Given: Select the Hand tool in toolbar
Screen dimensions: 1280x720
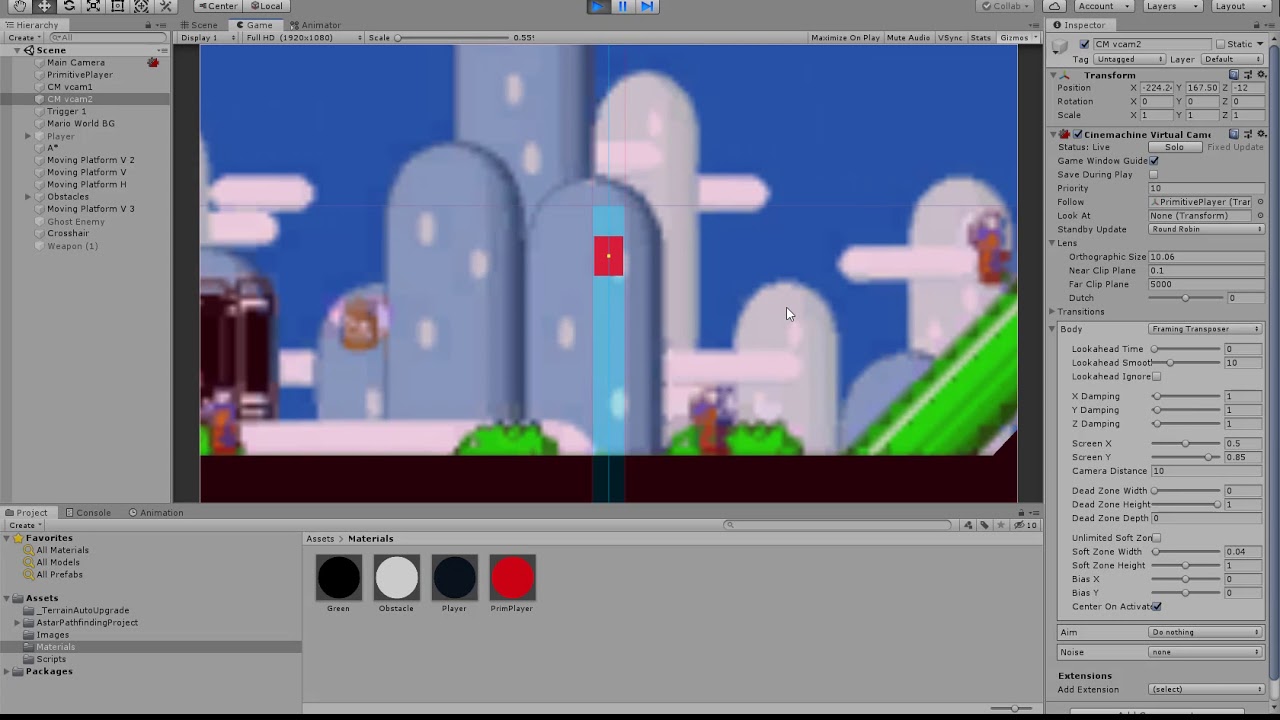Looking at the screenshot, I should coord(20,6).
